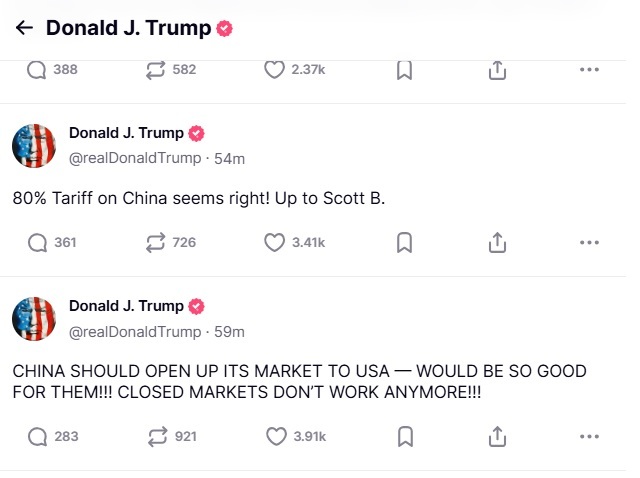
Task: Share the topmost post with 388 replies
Action: 496,69
